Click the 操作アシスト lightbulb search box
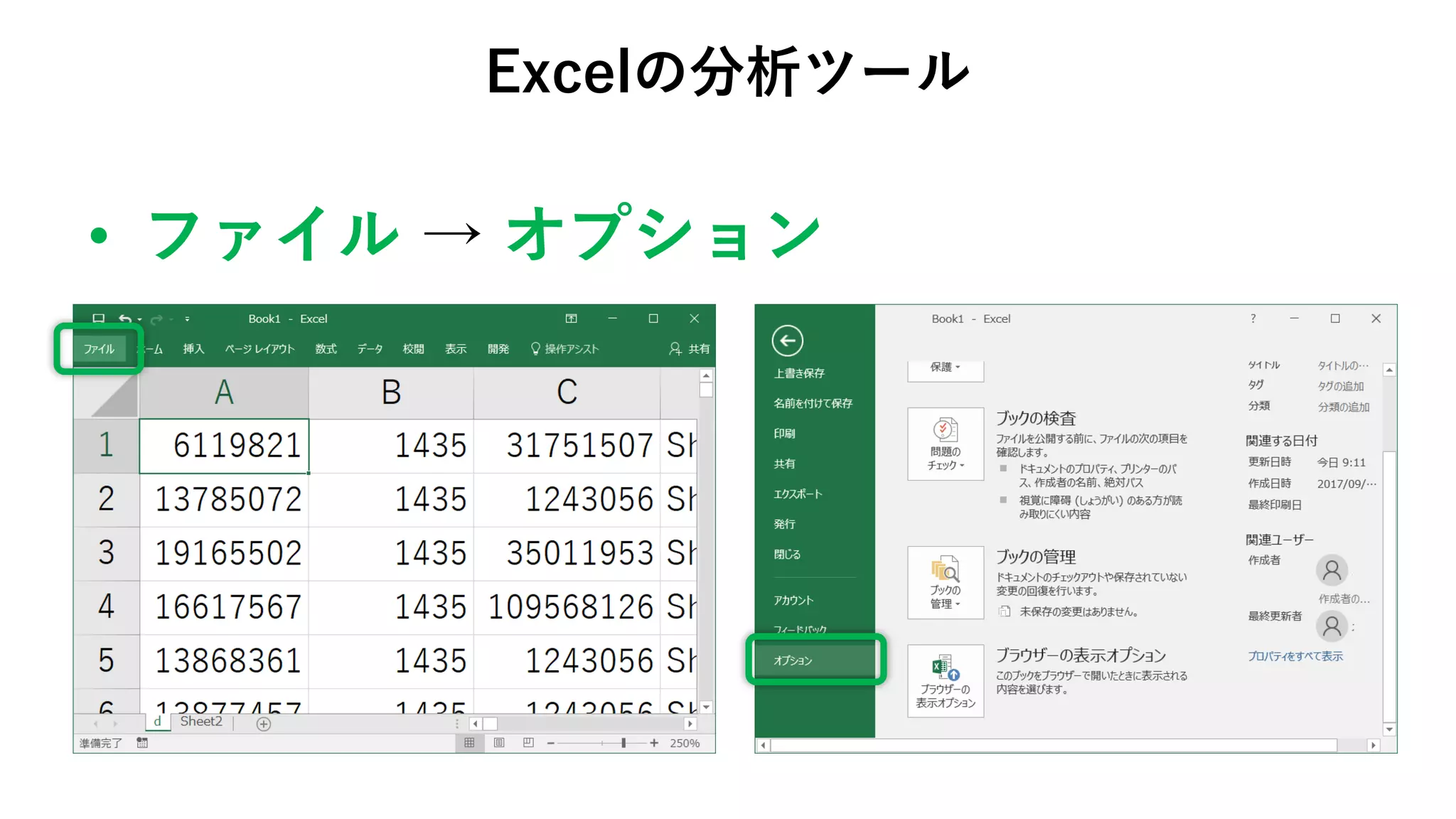 click(565, 348)
